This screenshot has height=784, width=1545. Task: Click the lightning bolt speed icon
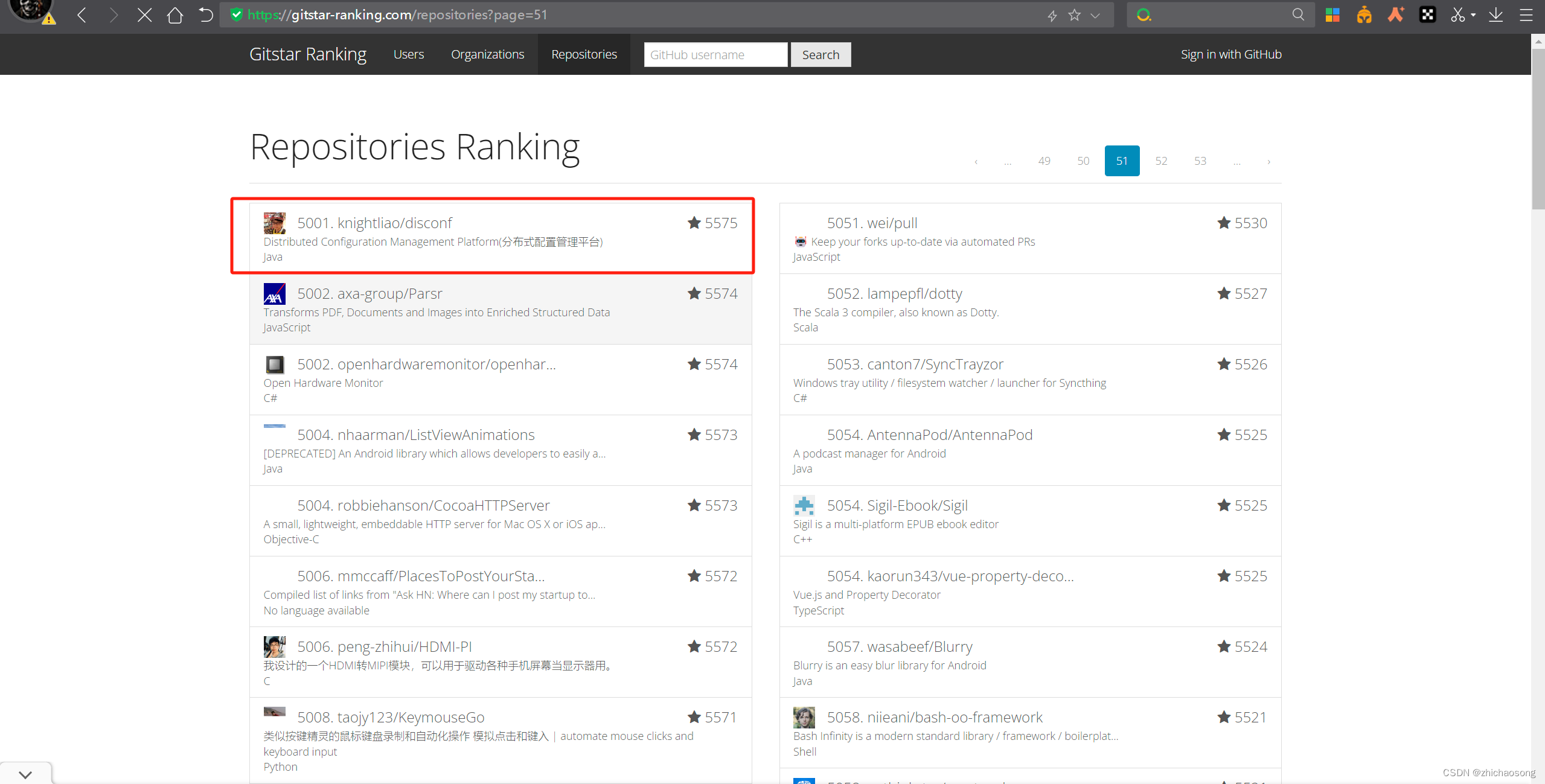tap(1052, 16)
